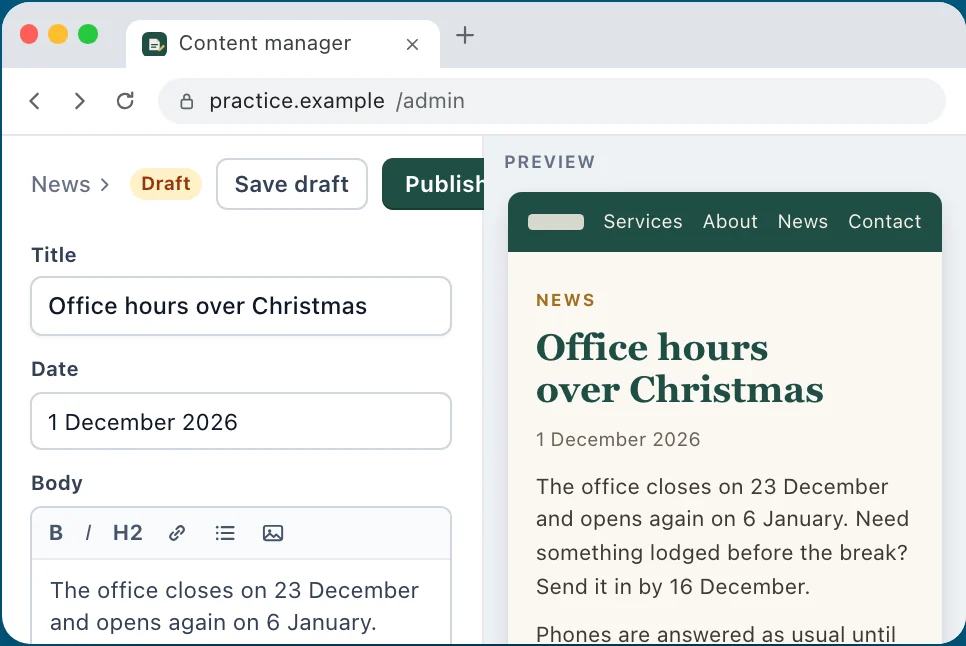
Task: Open About in preview navigation
Action: [731, 222]
